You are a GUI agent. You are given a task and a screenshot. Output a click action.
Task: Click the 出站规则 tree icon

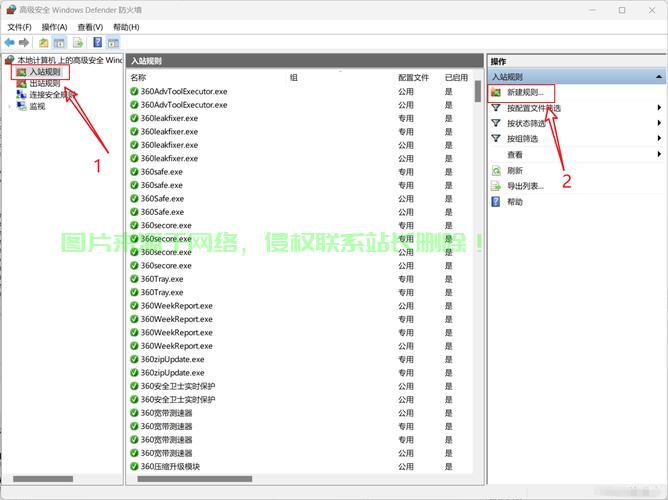coord(21,83)
